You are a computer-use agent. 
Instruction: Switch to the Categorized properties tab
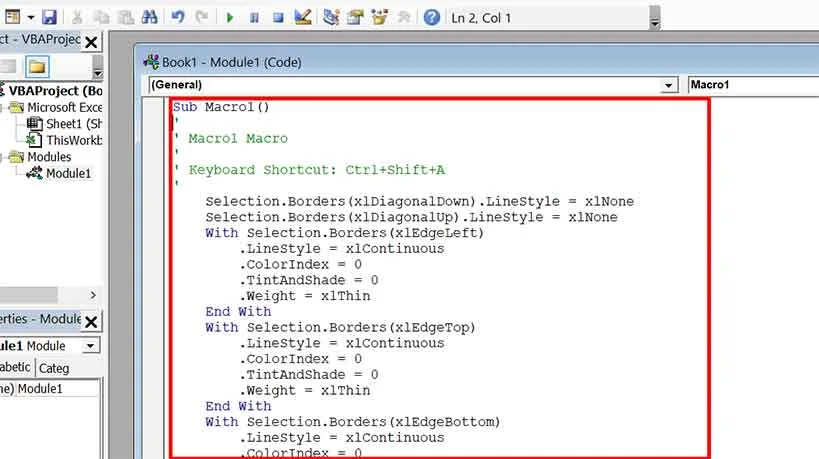point(54,368)
